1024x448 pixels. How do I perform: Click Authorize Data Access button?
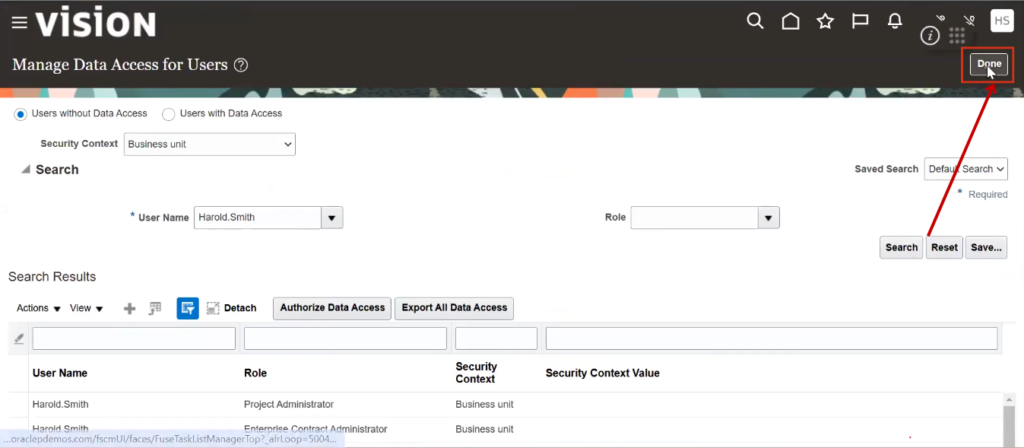click(332, 308)
